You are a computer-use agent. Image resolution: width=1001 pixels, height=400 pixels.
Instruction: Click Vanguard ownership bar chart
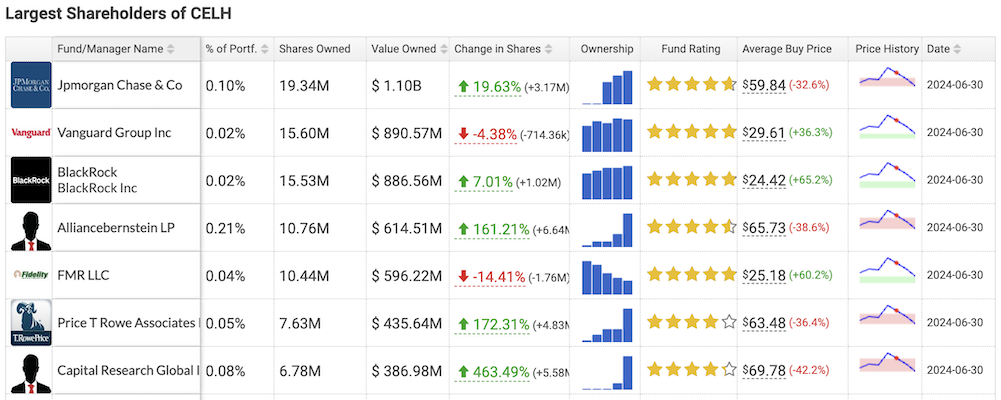coord(607,135)
